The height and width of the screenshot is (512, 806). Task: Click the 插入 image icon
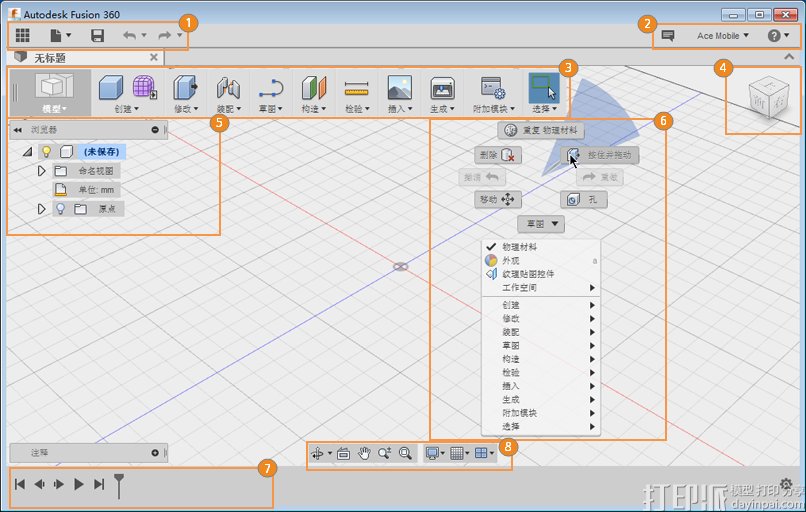(400, 87)
